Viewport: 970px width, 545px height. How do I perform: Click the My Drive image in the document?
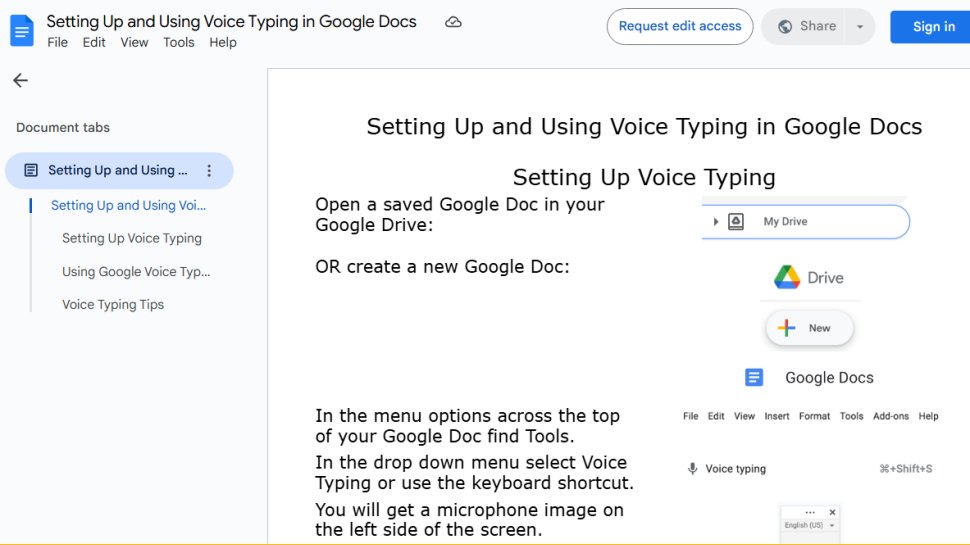point(805,221)
